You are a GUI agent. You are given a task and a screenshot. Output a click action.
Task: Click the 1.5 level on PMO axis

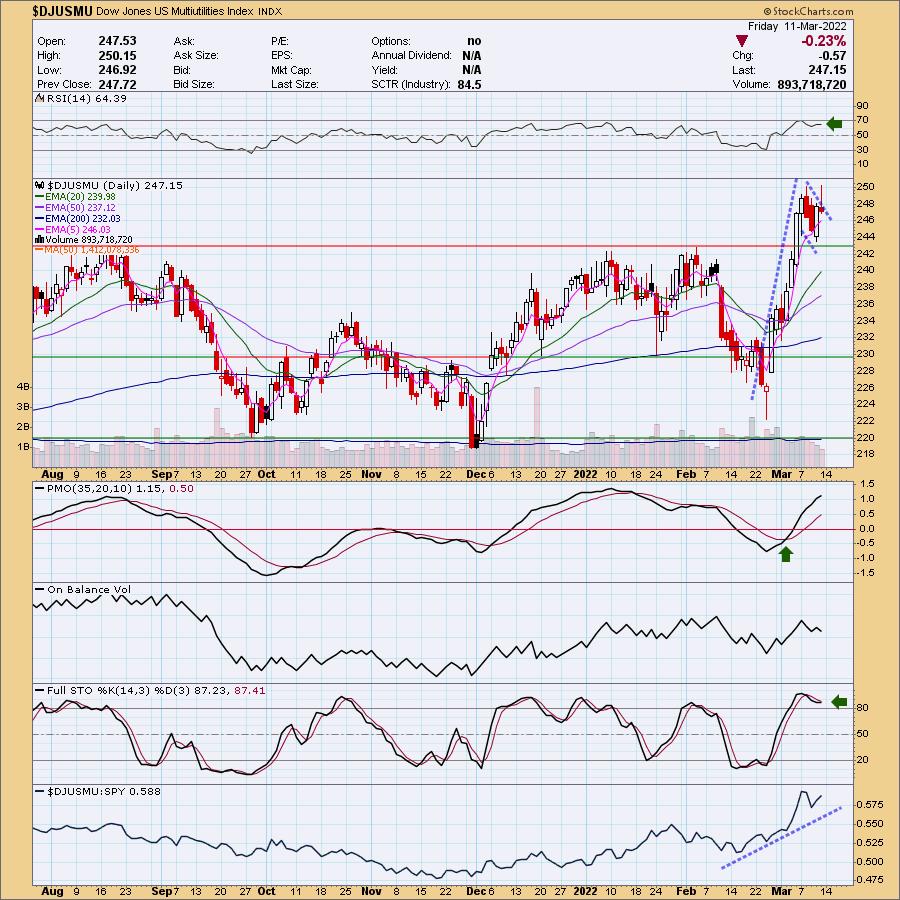867,484
